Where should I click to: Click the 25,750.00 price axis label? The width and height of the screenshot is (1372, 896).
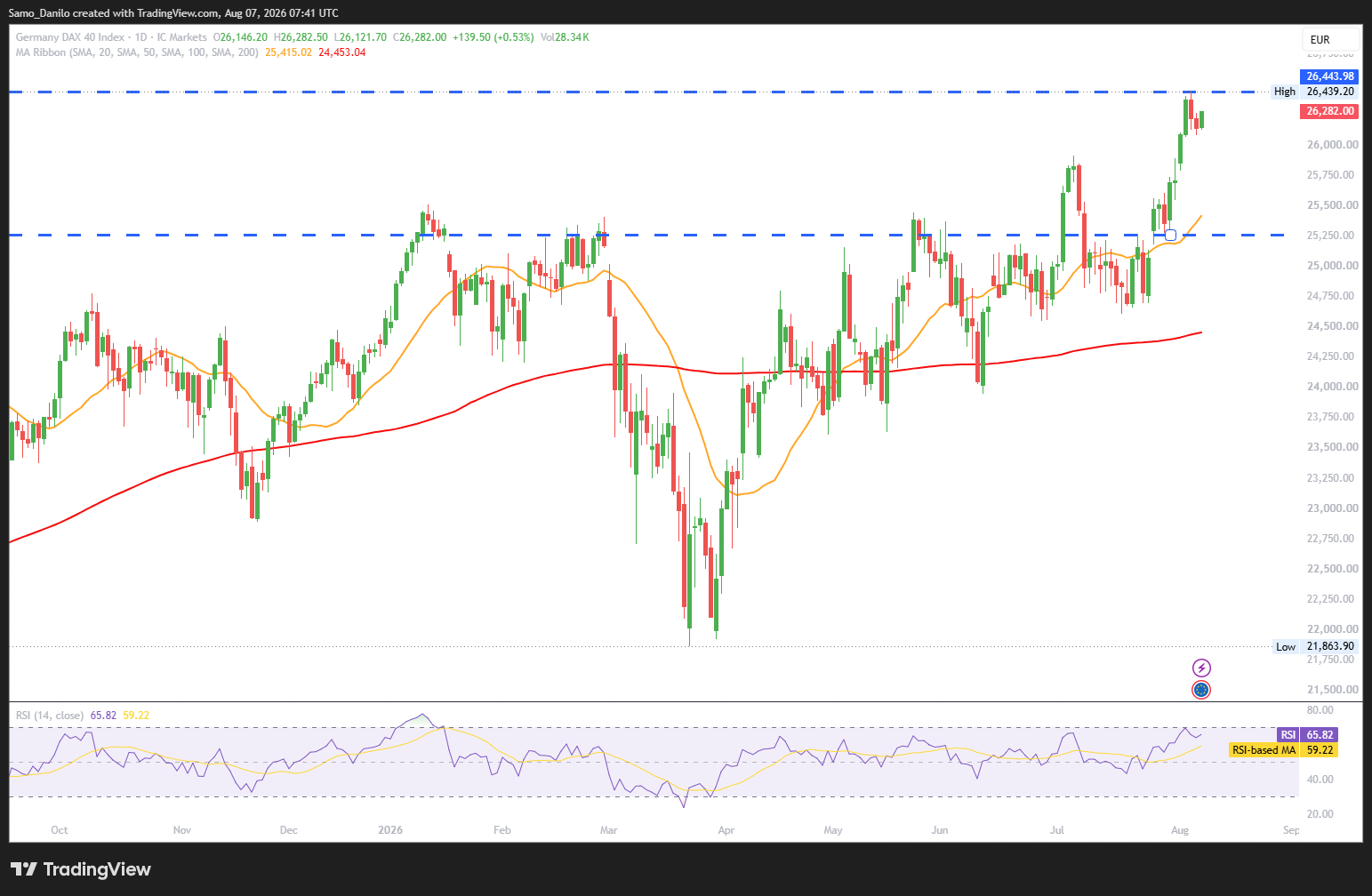(1332, 174)
